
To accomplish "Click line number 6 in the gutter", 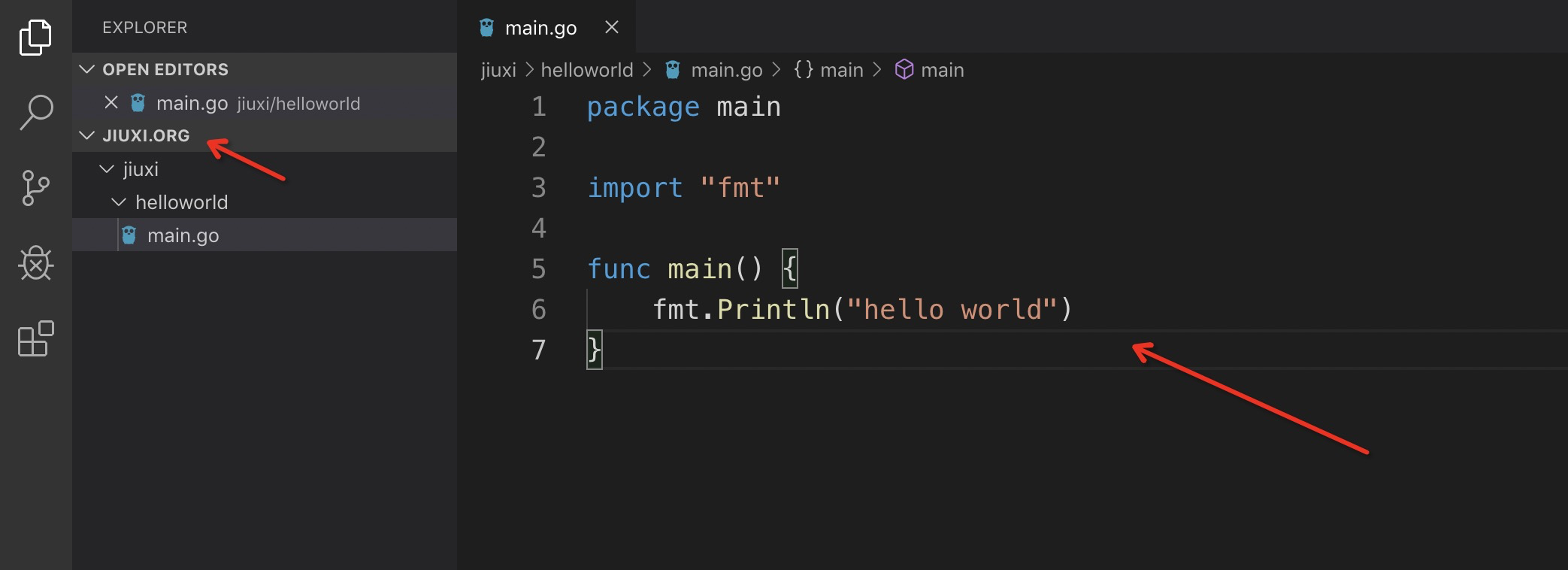I will (x=539, y=310).
